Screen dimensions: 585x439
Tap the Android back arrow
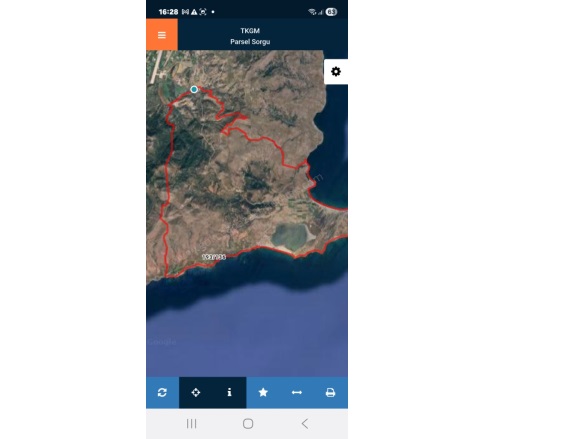point(305,424)
